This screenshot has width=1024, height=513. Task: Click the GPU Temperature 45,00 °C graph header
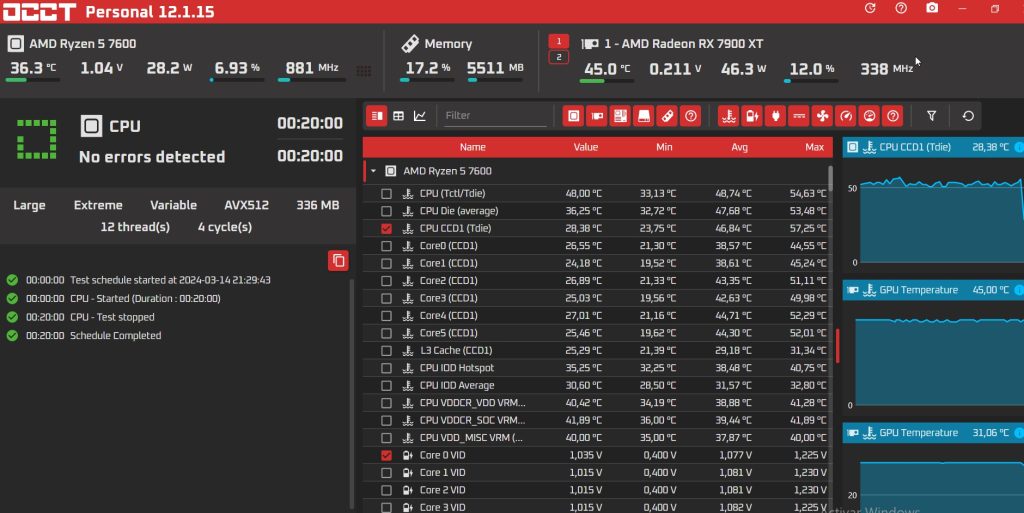(933, 290)
